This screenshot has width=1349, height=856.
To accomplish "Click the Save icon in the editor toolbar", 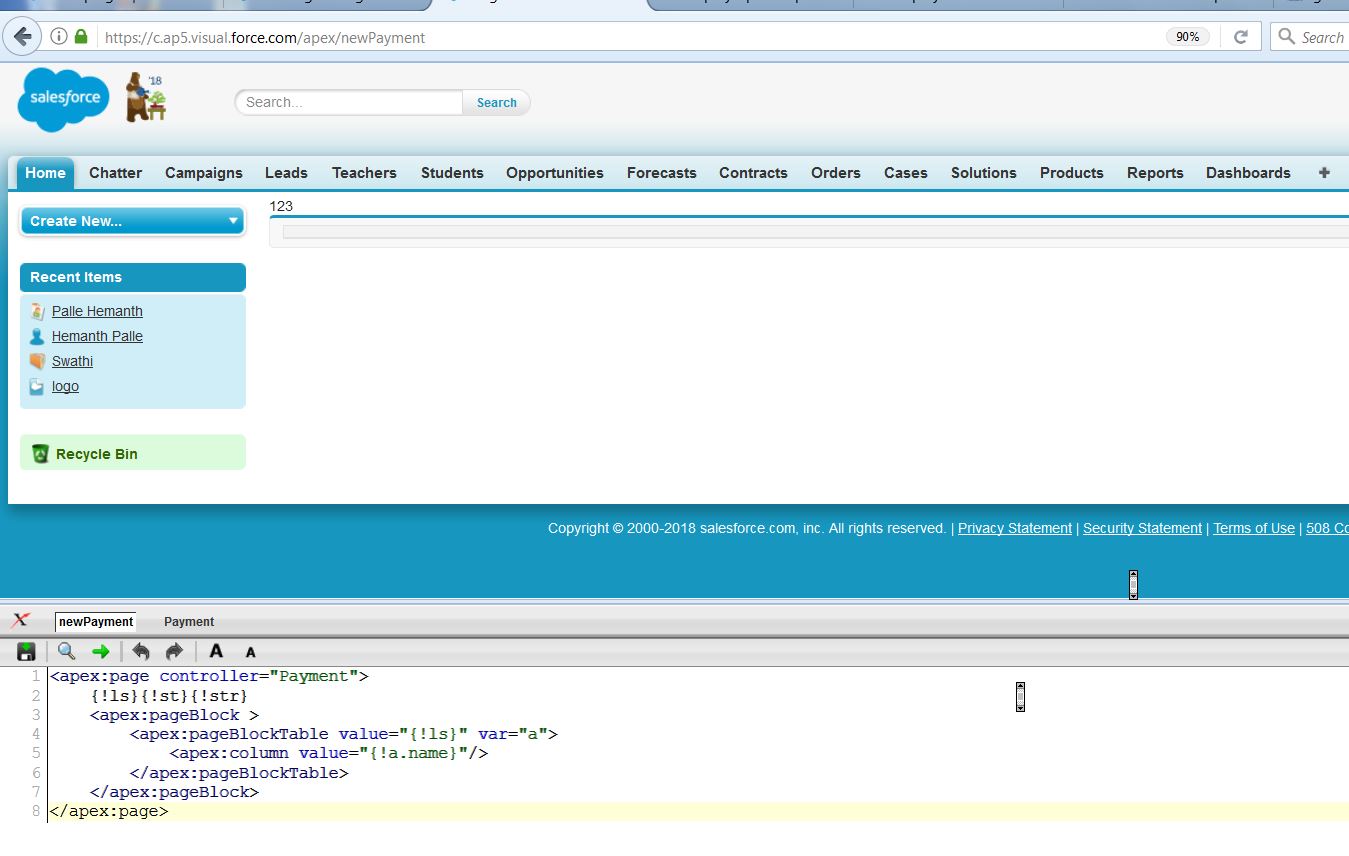I will coord(27,652).
